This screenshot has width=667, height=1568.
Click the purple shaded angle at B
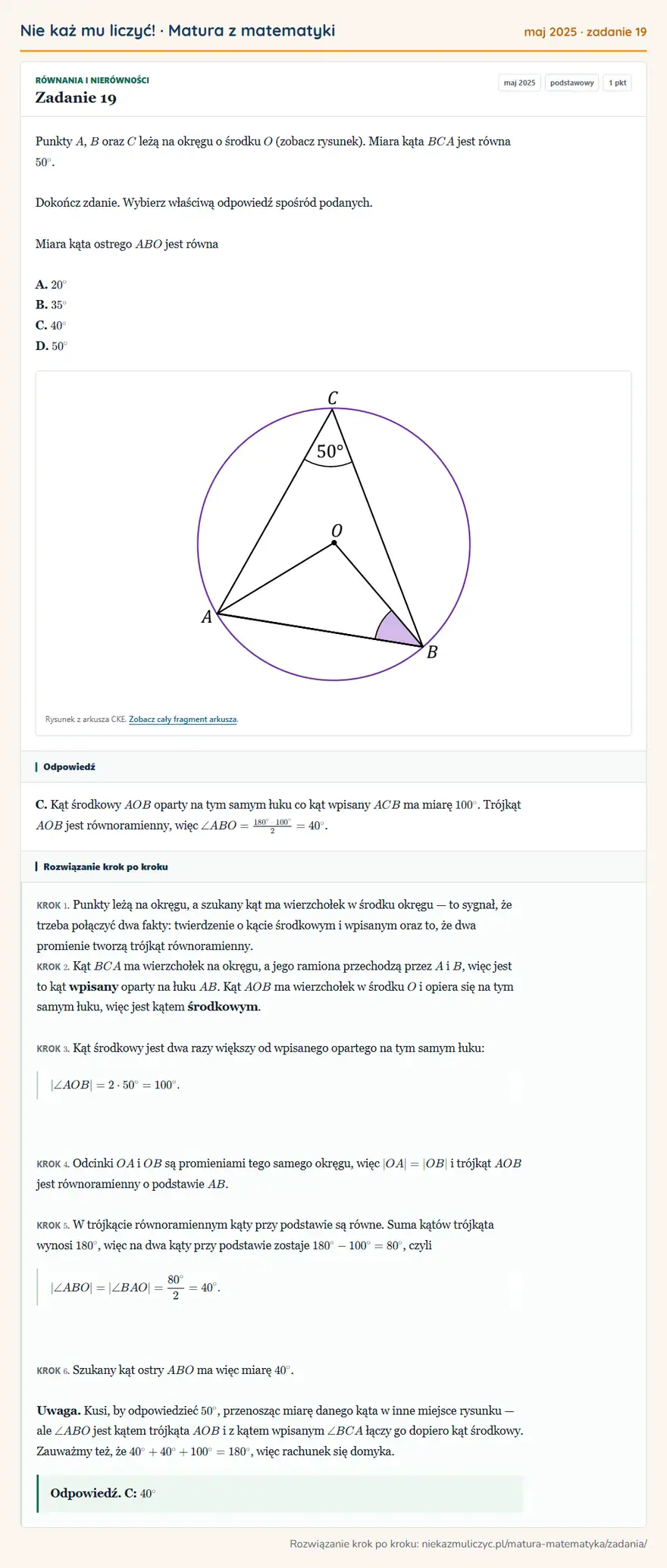(397, 630)
